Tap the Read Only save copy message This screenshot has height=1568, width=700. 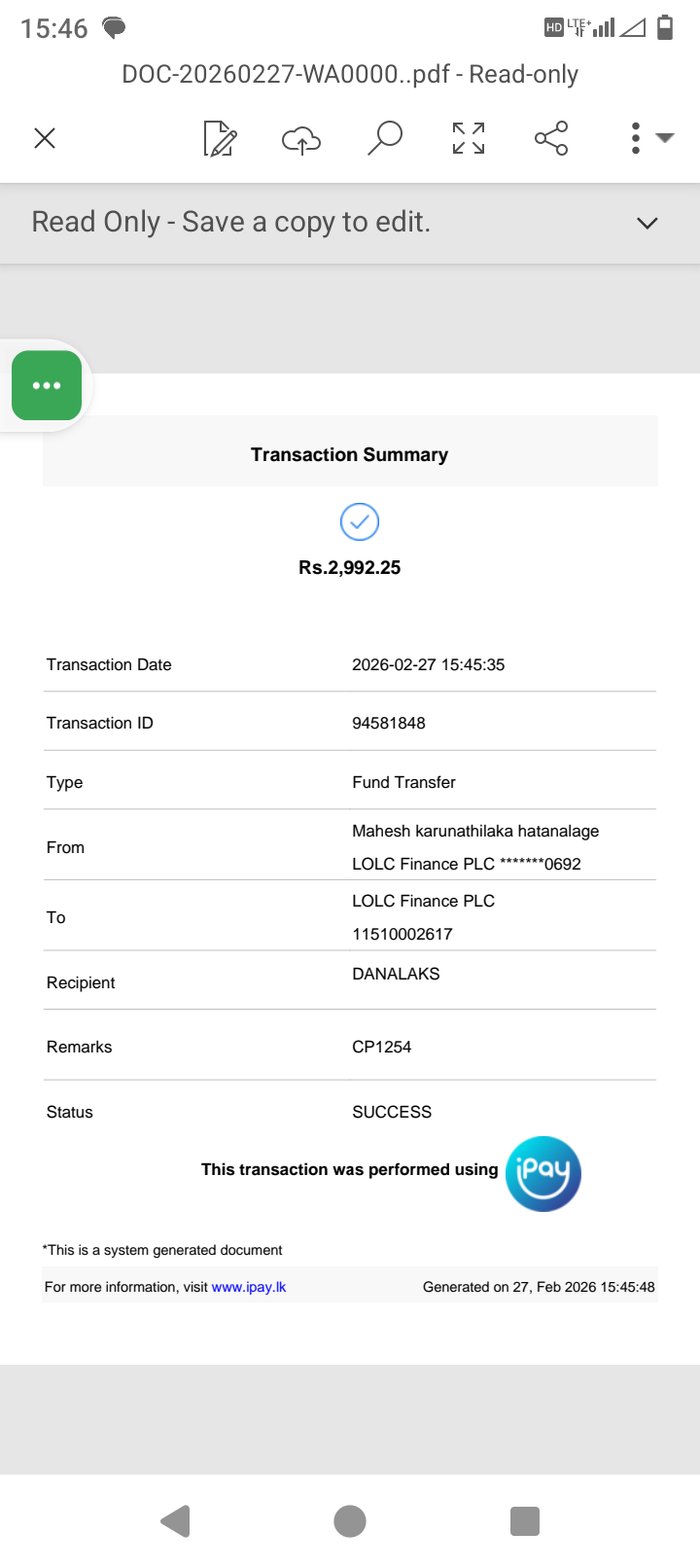(231, 223)
